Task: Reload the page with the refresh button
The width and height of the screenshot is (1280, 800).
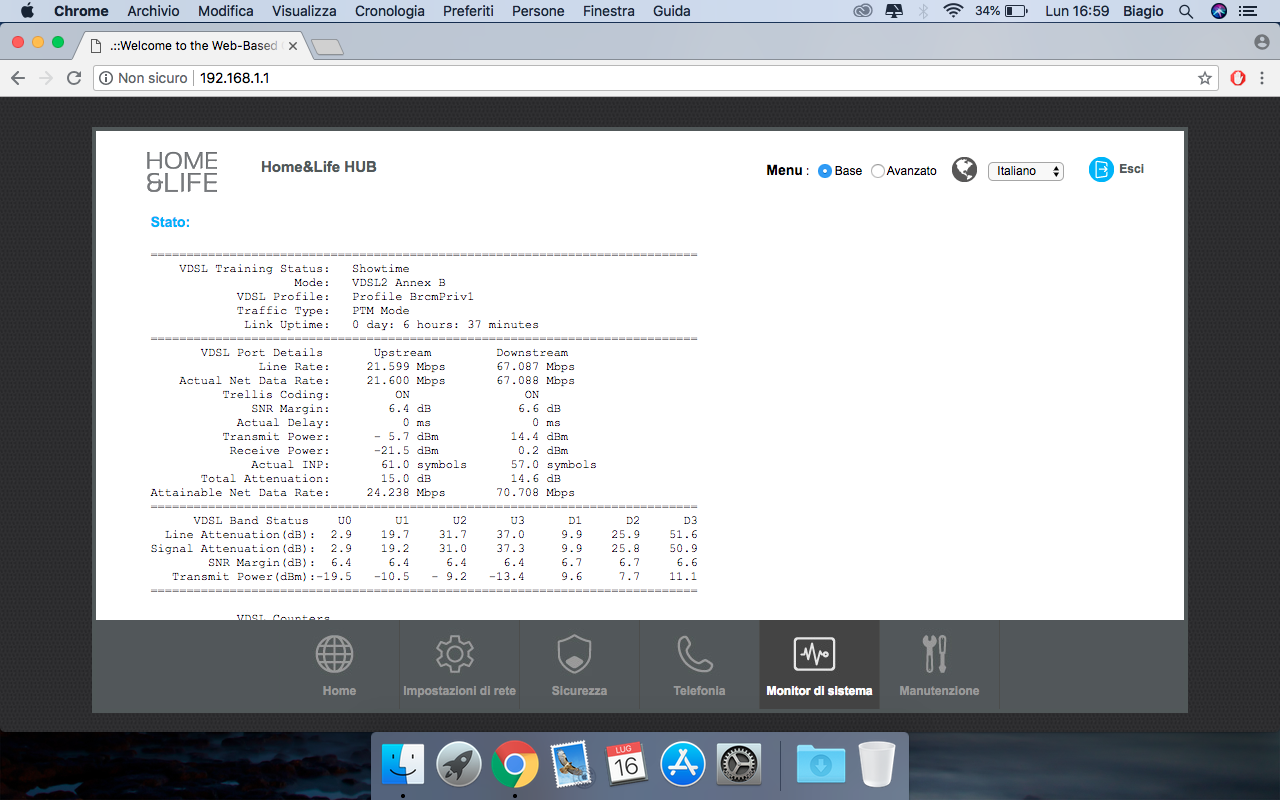Action: (x=74, y=78)
